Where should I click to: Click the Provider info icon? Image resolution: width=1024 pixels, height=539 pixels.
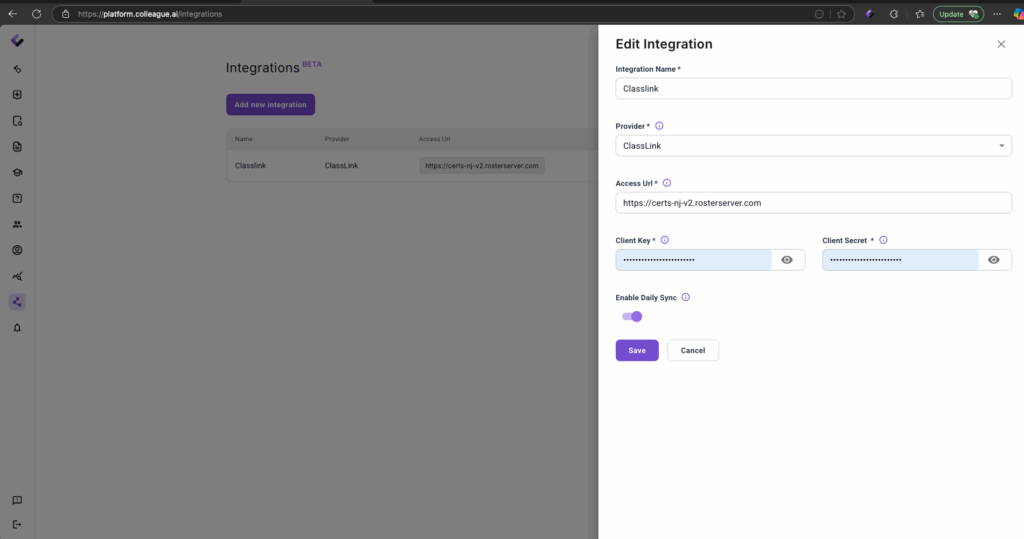[659, 126]
